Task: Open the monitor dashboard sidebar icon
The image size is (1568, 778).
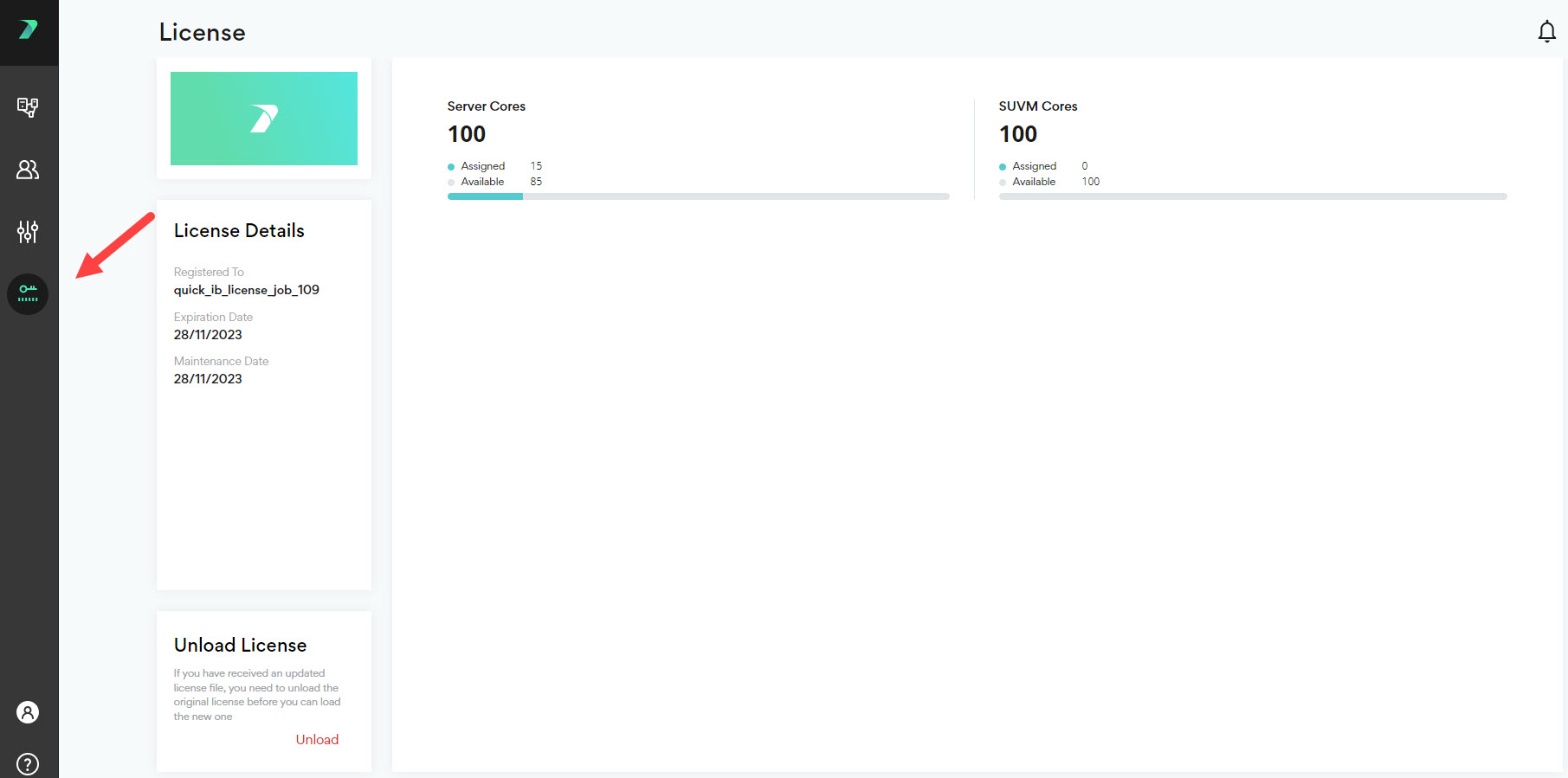Action: point(28,107)
